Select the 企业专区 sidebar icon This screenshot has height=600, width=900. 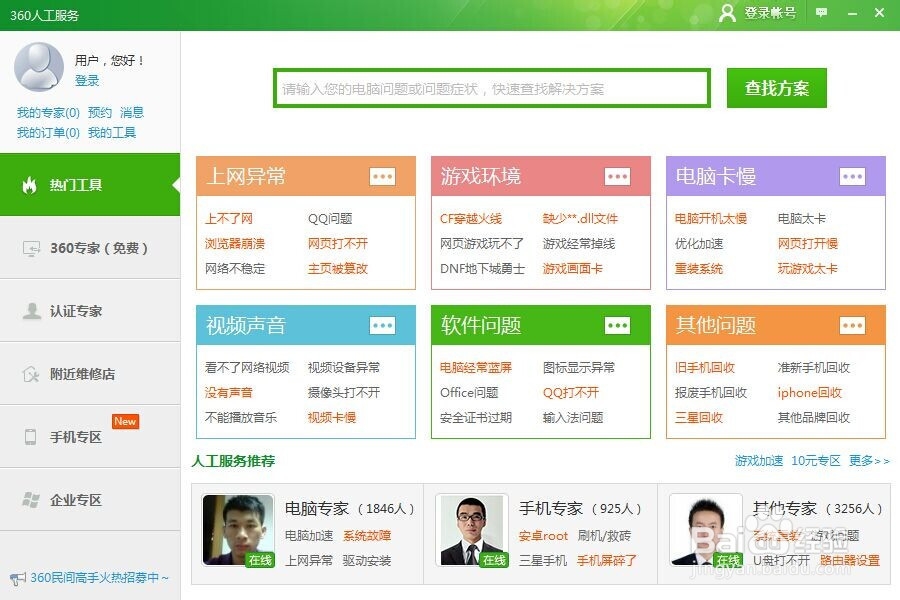[29, 499]
